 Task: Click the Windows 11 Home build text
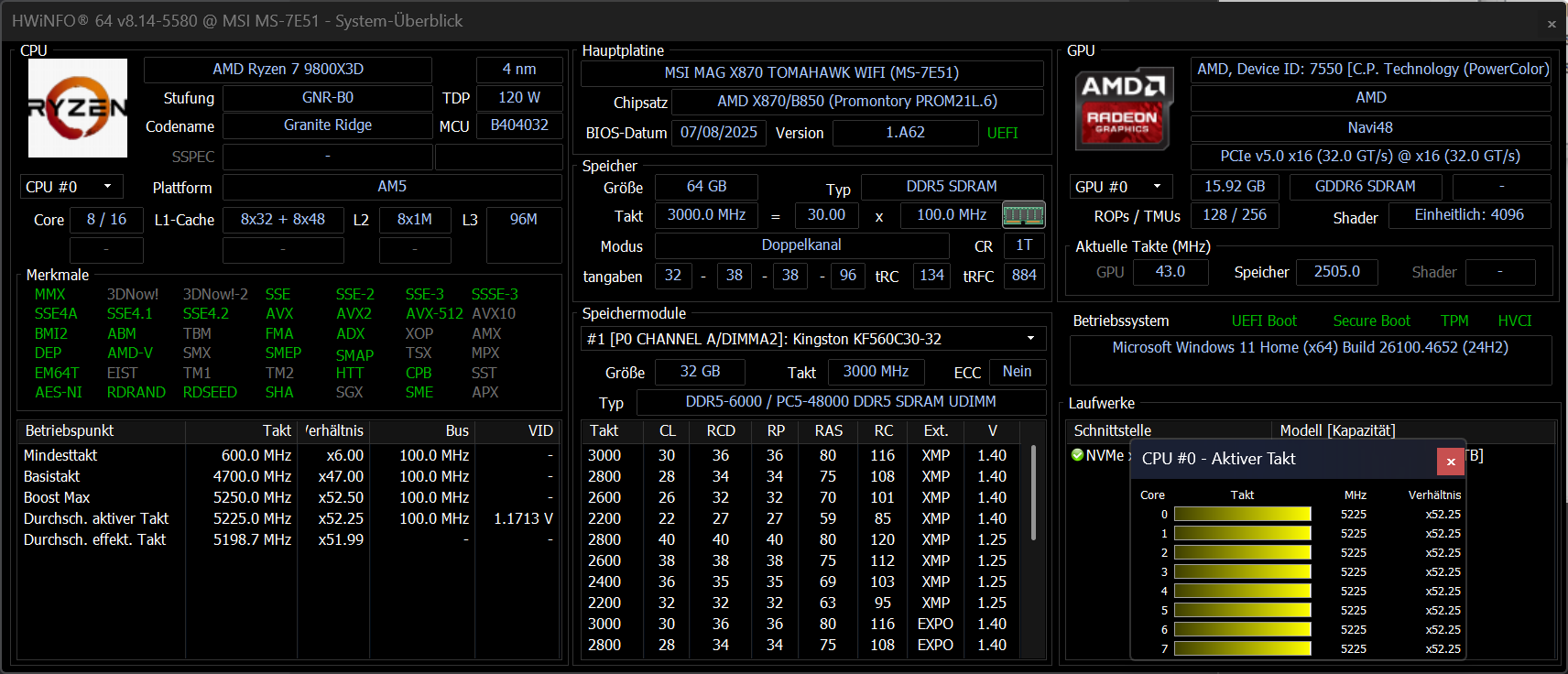1310,348
